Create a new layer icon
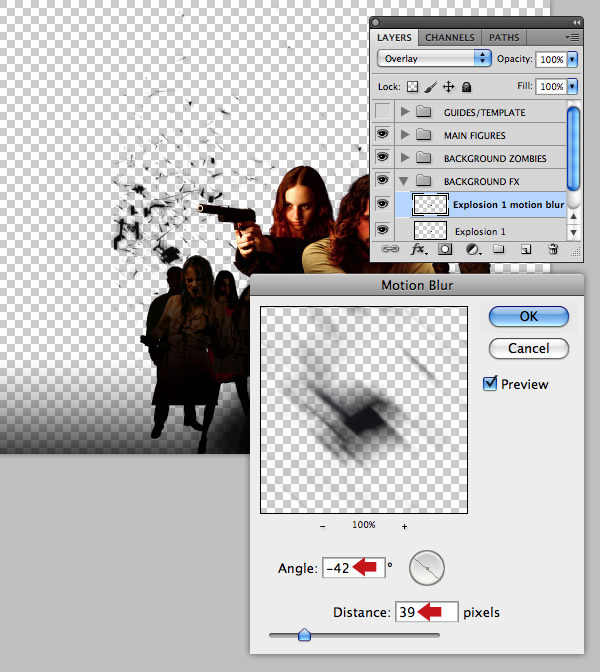The height and width of the screenshot is (672, 600). [526, 249]
